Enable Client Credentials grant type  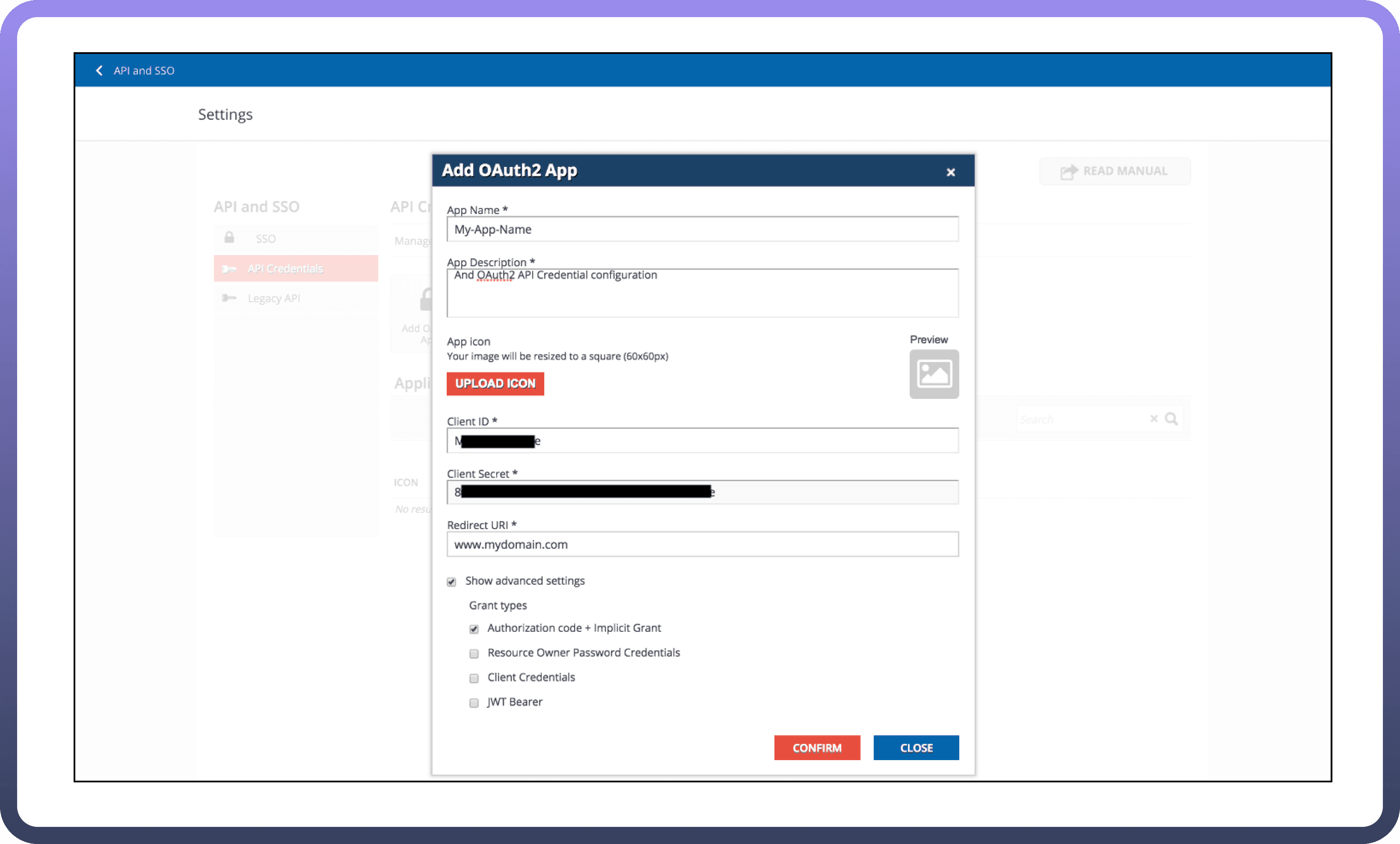point(474,678)
